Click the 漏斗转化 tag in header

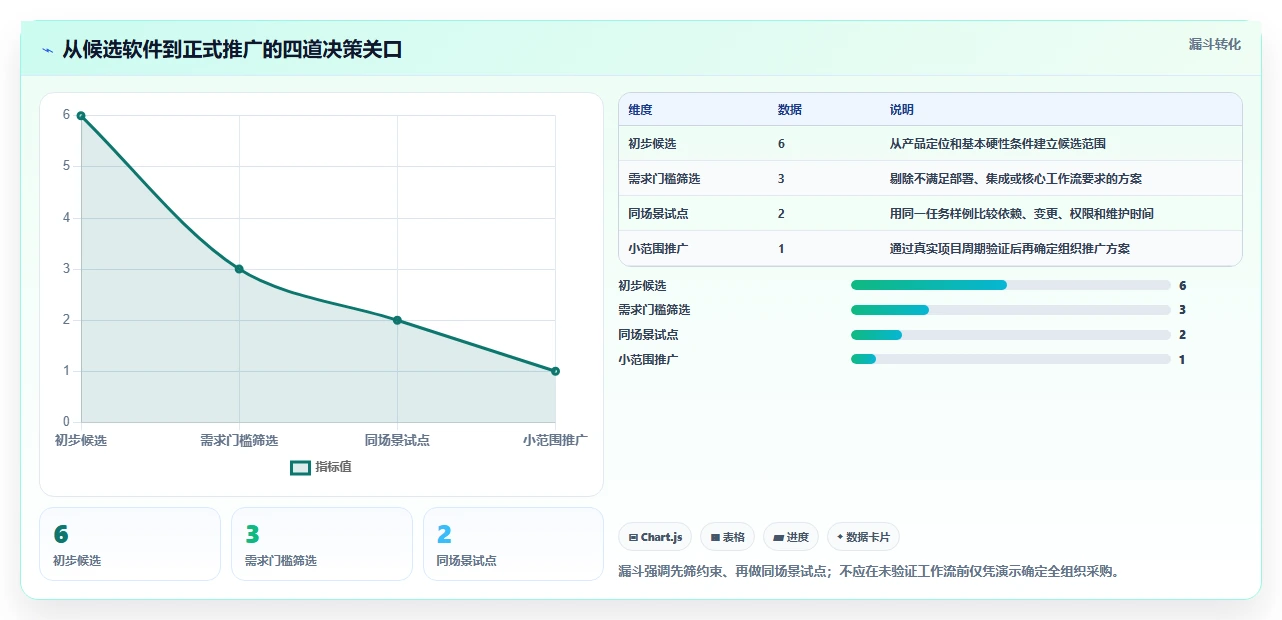click(1215, 44)
